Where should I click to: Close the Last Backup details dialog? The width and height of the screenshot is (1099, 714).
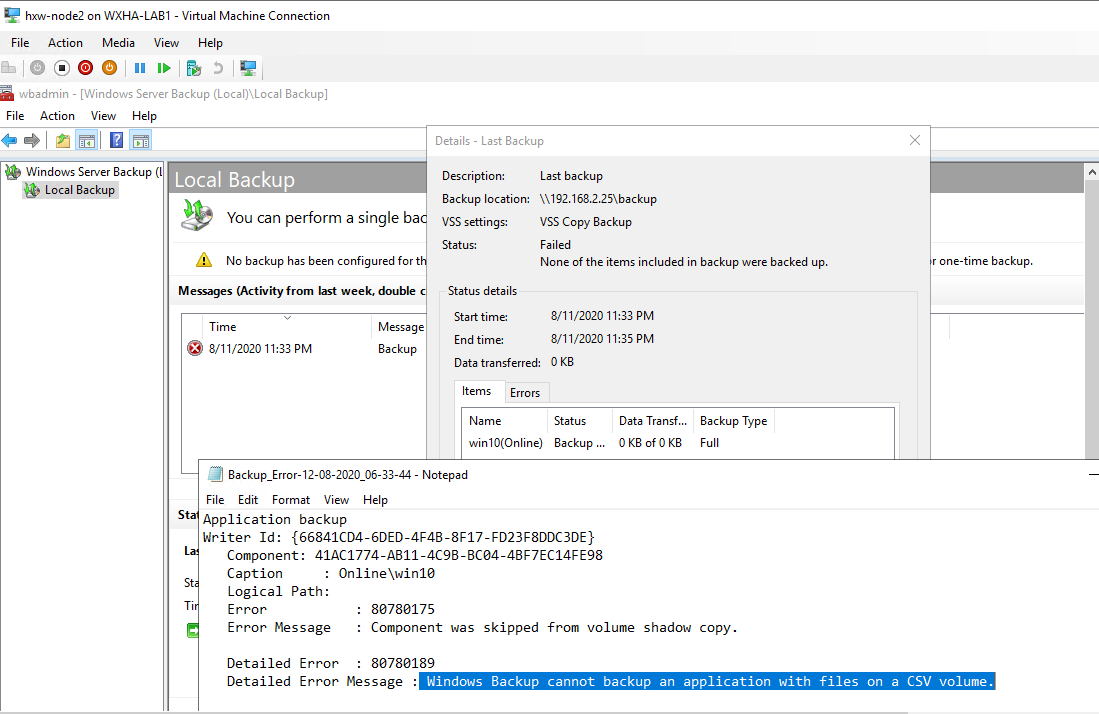(914, 140)
